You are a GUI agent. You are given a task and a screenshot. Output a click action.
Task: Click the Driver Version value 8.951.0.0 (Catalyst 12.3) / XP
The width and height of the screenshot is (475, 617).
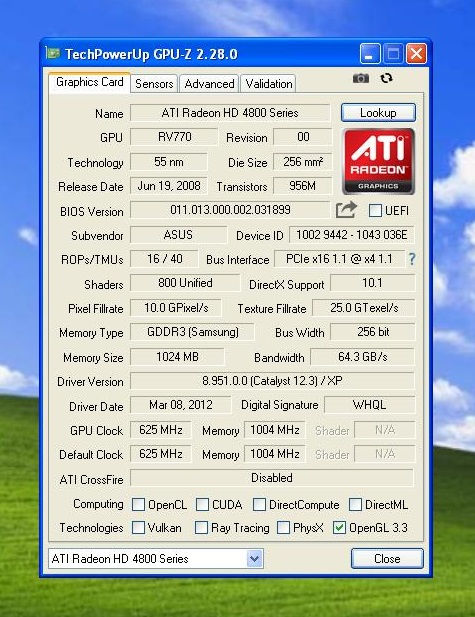(x=272, y=381)
